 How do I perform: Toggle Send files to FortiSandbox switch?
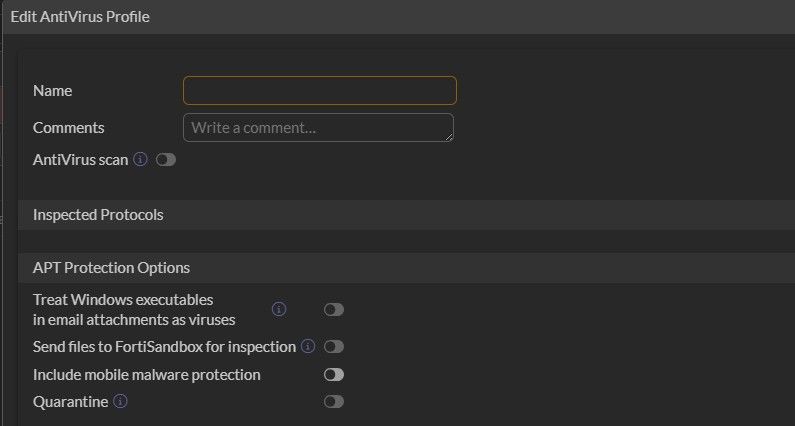[x=333, y=347]
